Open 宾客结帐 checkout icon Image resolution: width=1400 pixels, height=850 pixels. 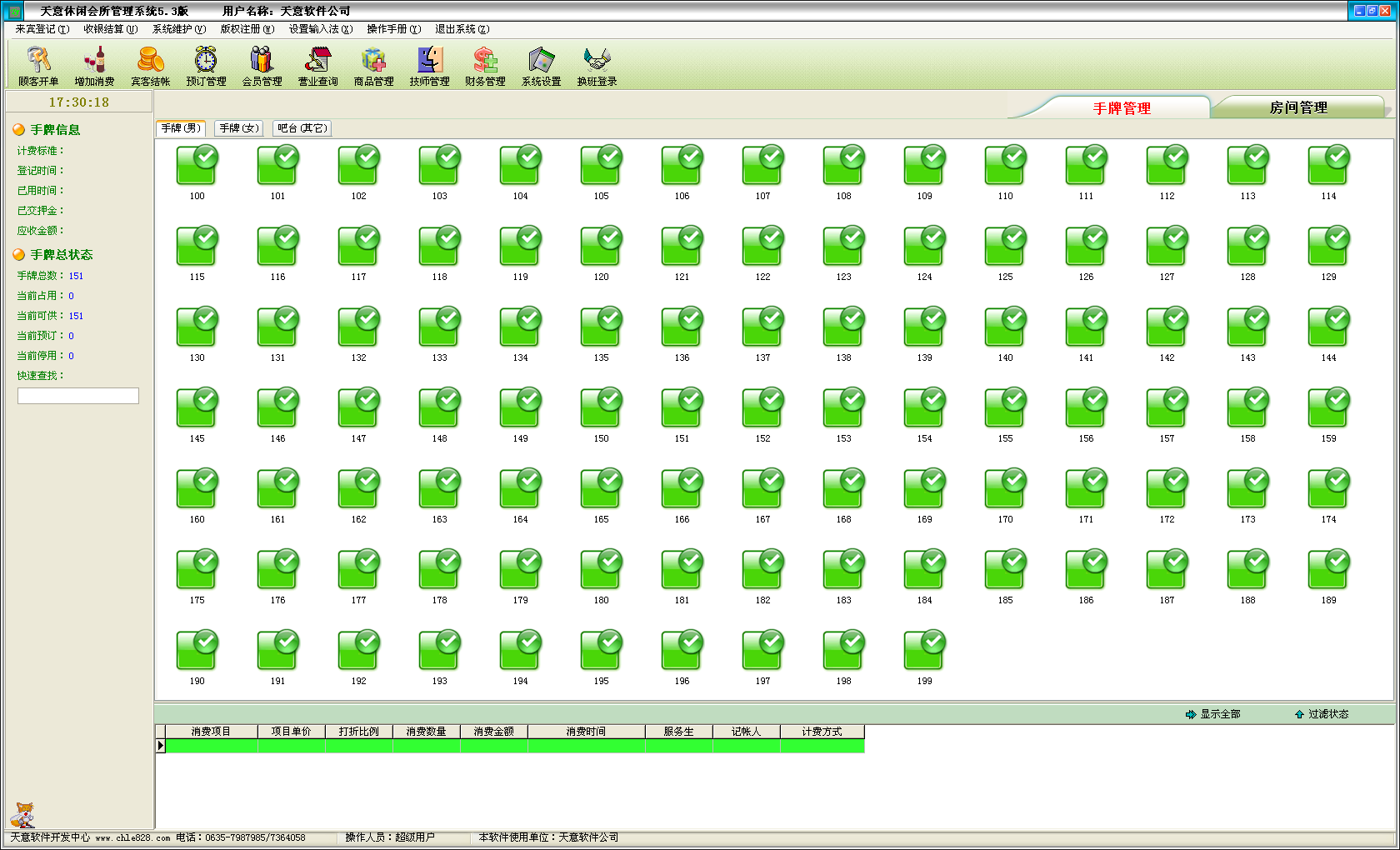[150, 66]
